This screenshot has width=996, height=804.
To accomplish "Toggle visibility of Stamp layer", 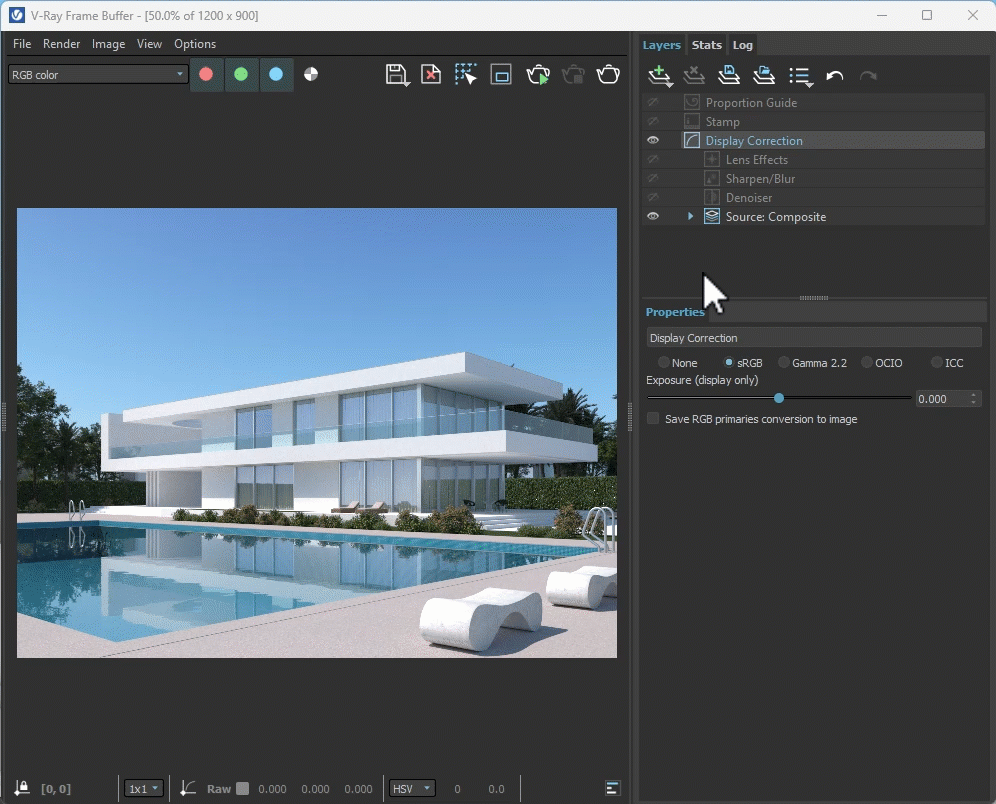I will 653,121.
